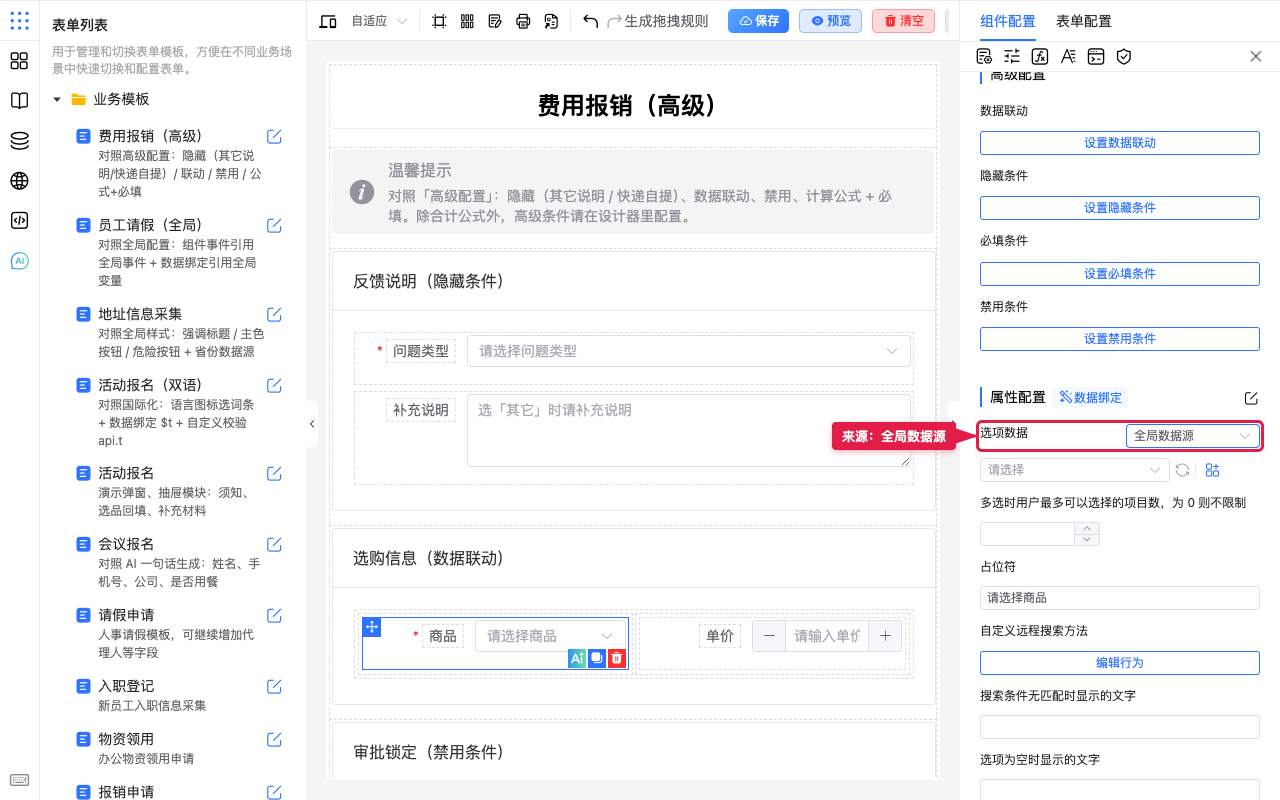Open the 请选择商品 dropdown
This screenshot has height=800, width=1280.
[x=551, y=636]
